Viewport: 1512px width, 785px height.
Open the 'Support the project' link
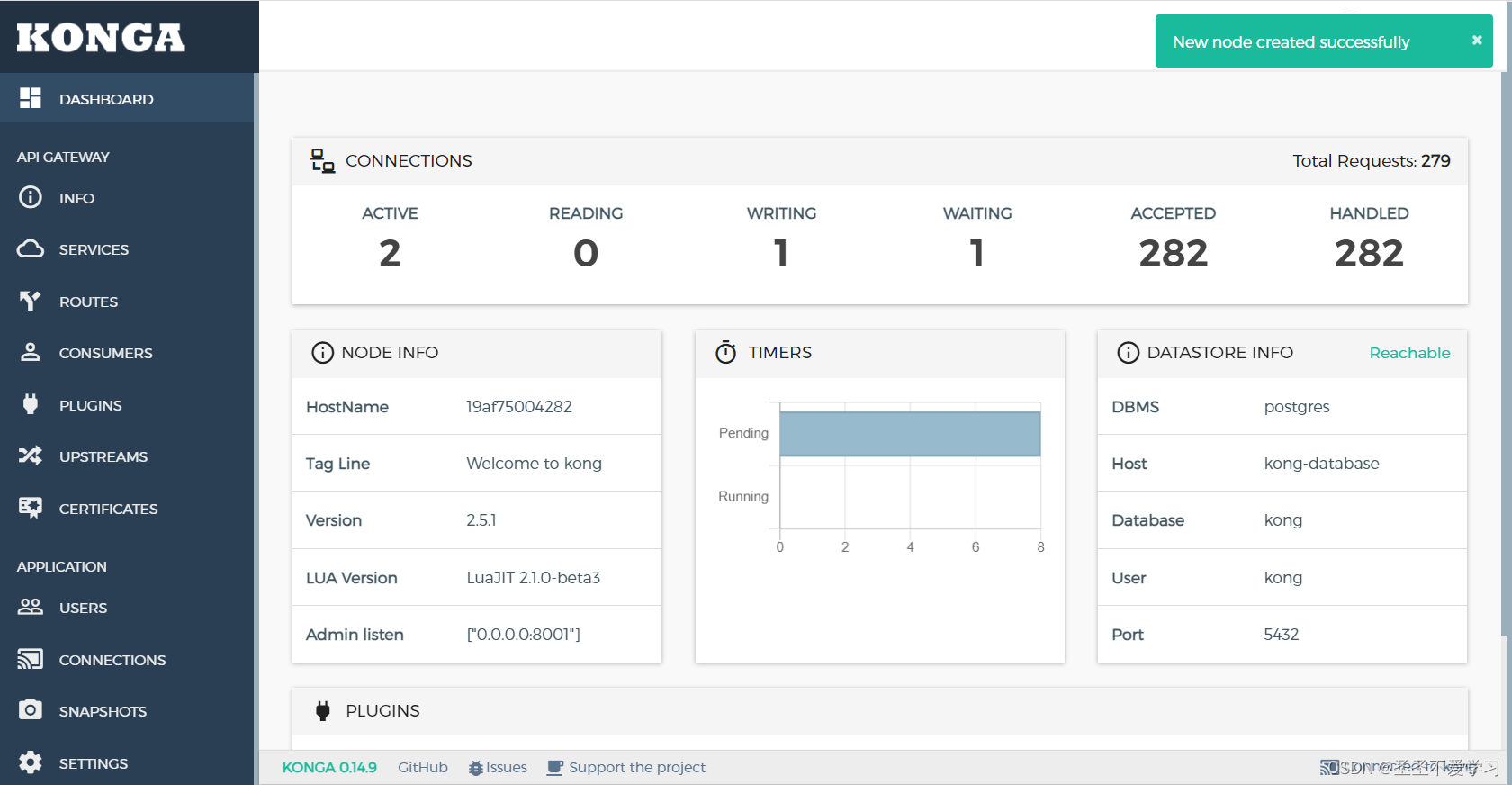(x=626, y=768)
